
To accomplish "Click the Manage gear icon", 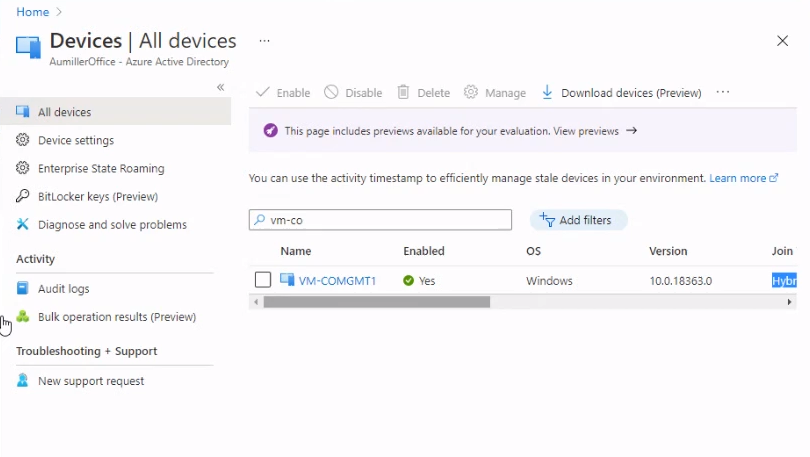I will click(x=471, y=92).
